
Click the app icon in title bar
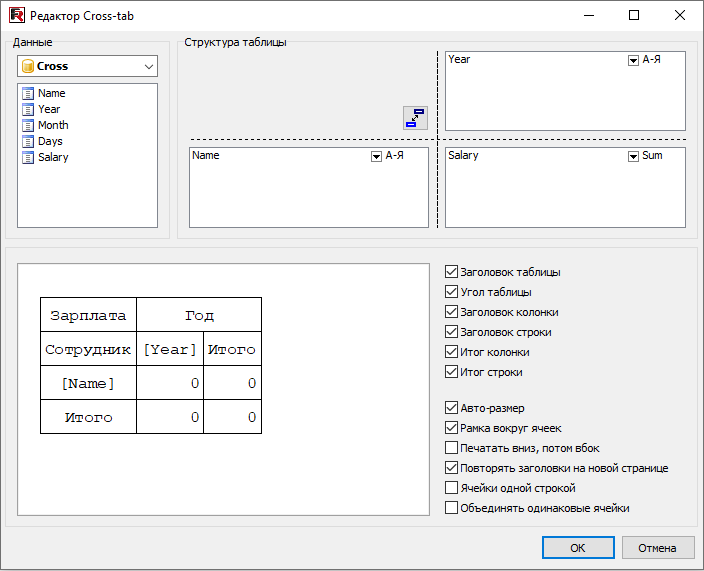[x=15, y=15]
